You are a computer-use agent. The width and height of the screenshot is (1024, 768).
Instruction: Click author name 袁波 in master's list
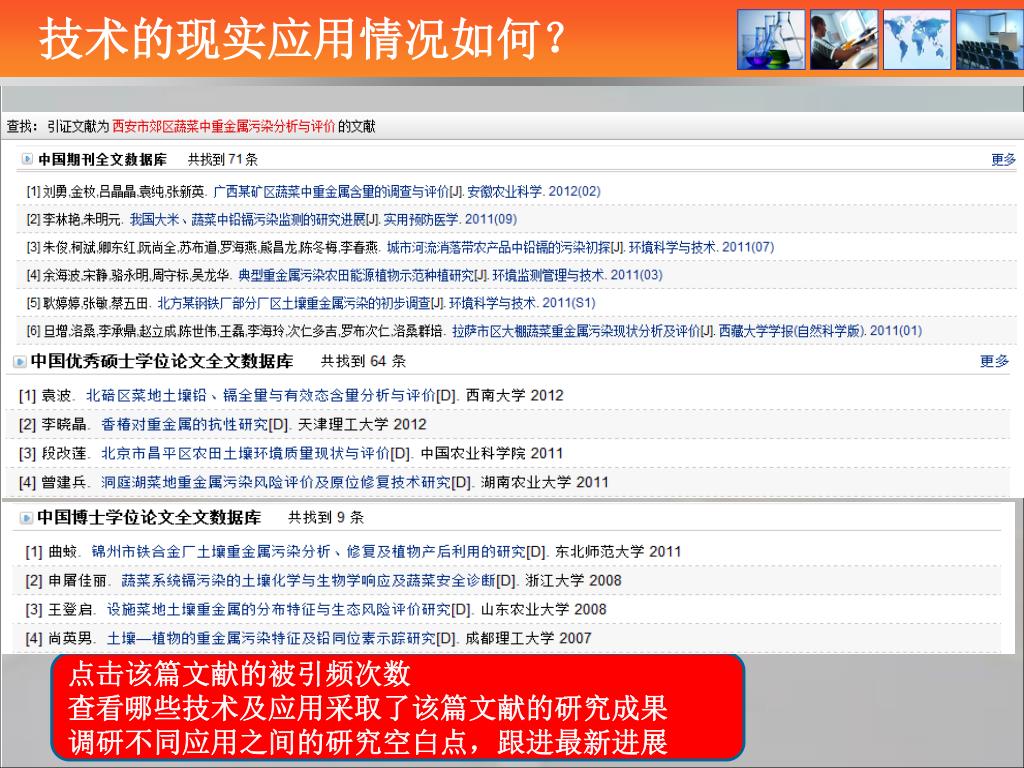click(57, 396)
